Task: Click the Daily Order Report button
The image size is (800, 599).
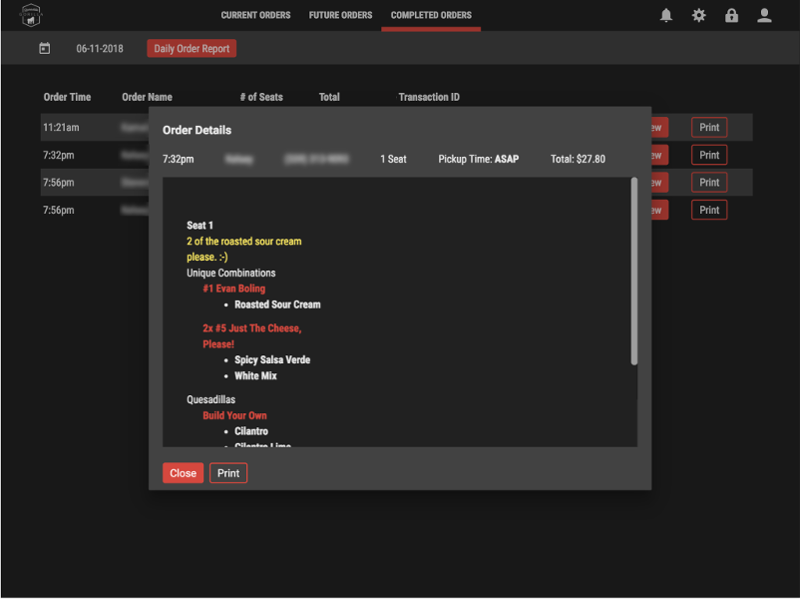Action: (x=192, y=48)
